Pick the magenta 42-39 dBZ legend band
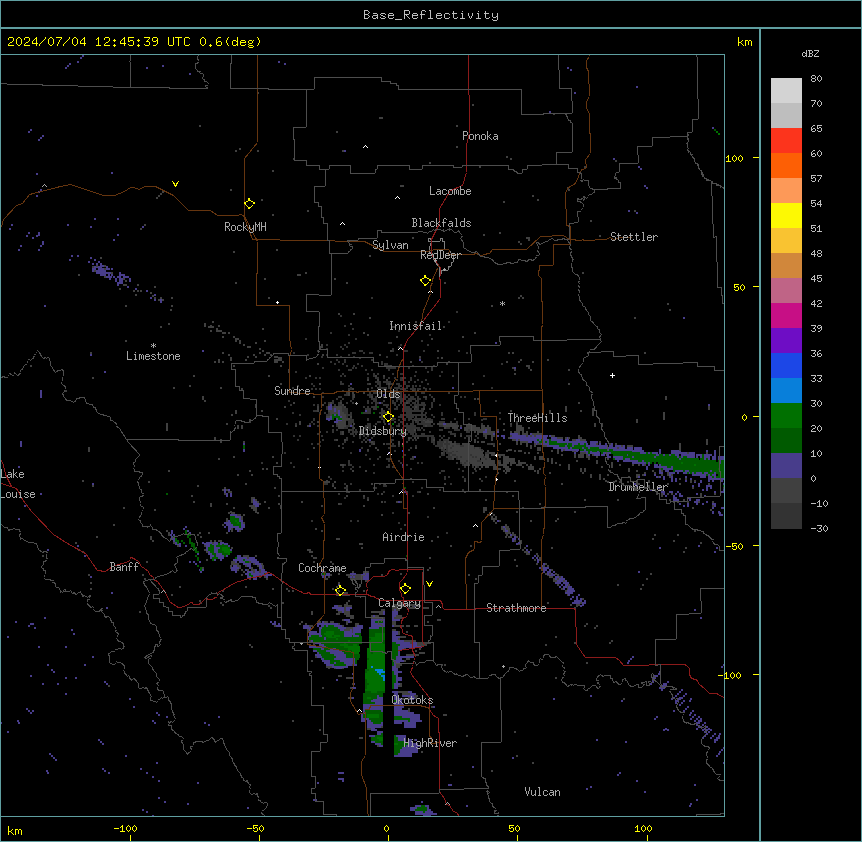 coord(786,315)
